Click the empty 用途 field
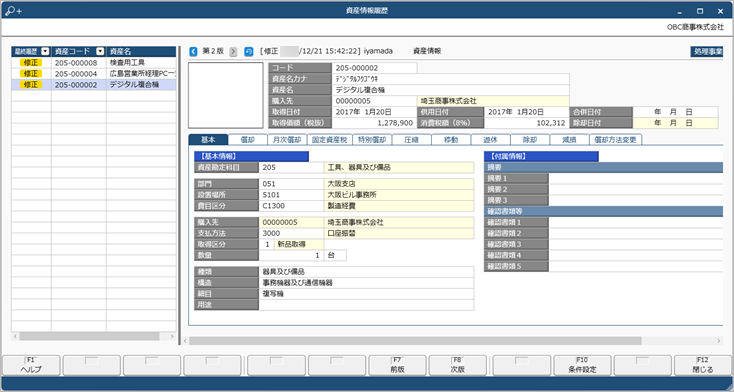 (x=366, y=305)
